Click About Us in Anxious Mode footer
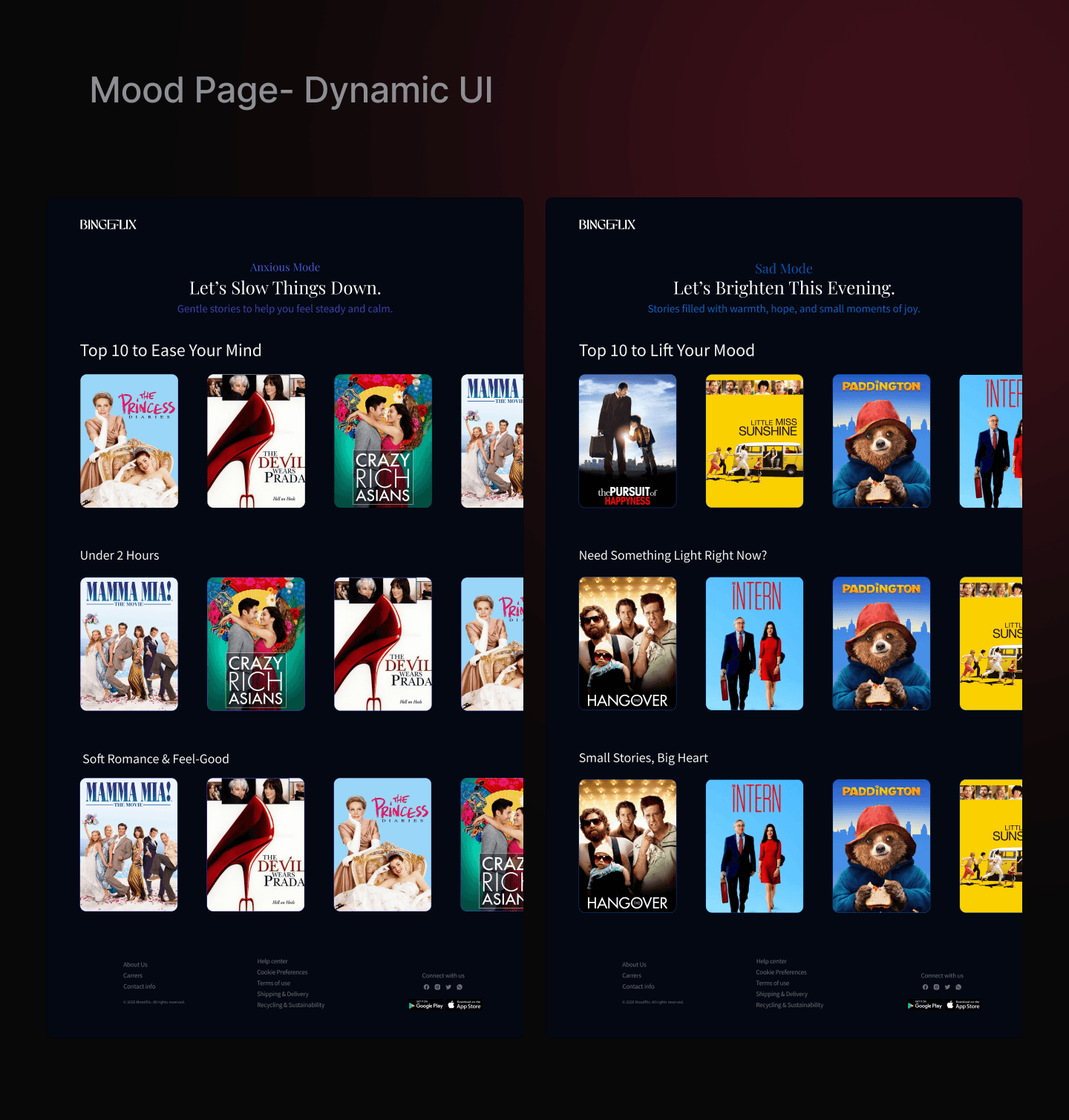The image size is (1069, 1120). point(135,965)
